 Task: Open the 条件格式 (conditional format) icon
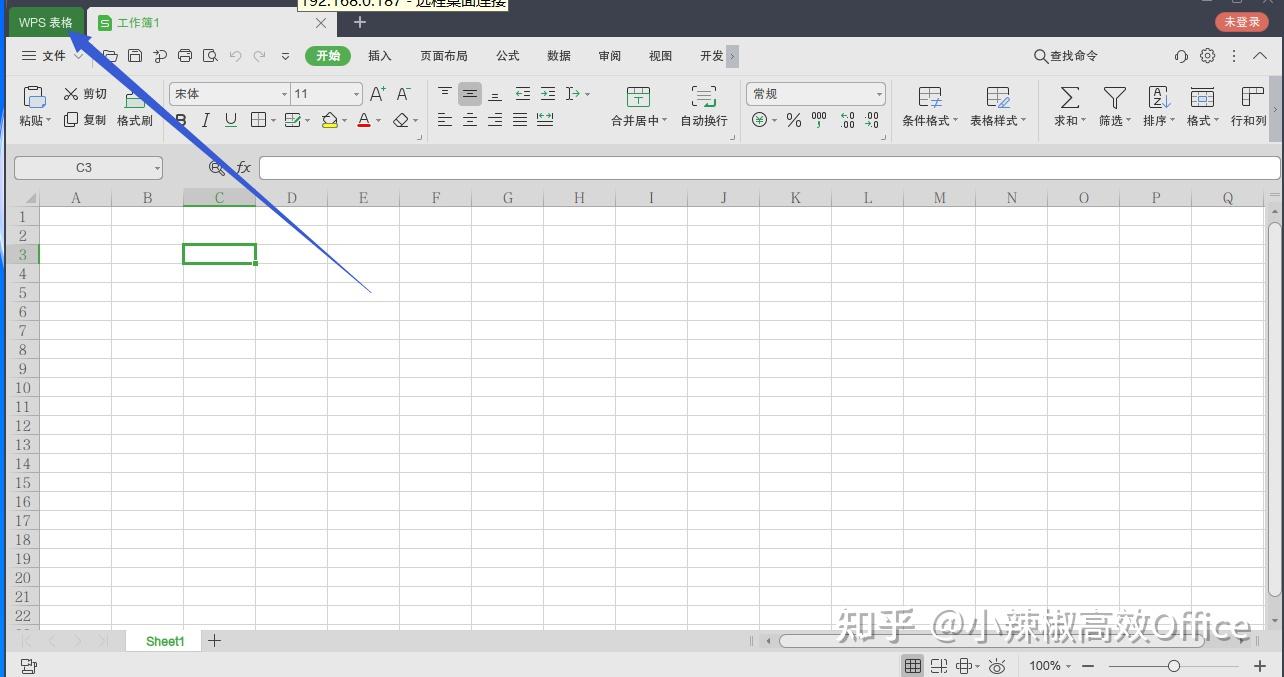pyautogui.click(x=927, y=105)
